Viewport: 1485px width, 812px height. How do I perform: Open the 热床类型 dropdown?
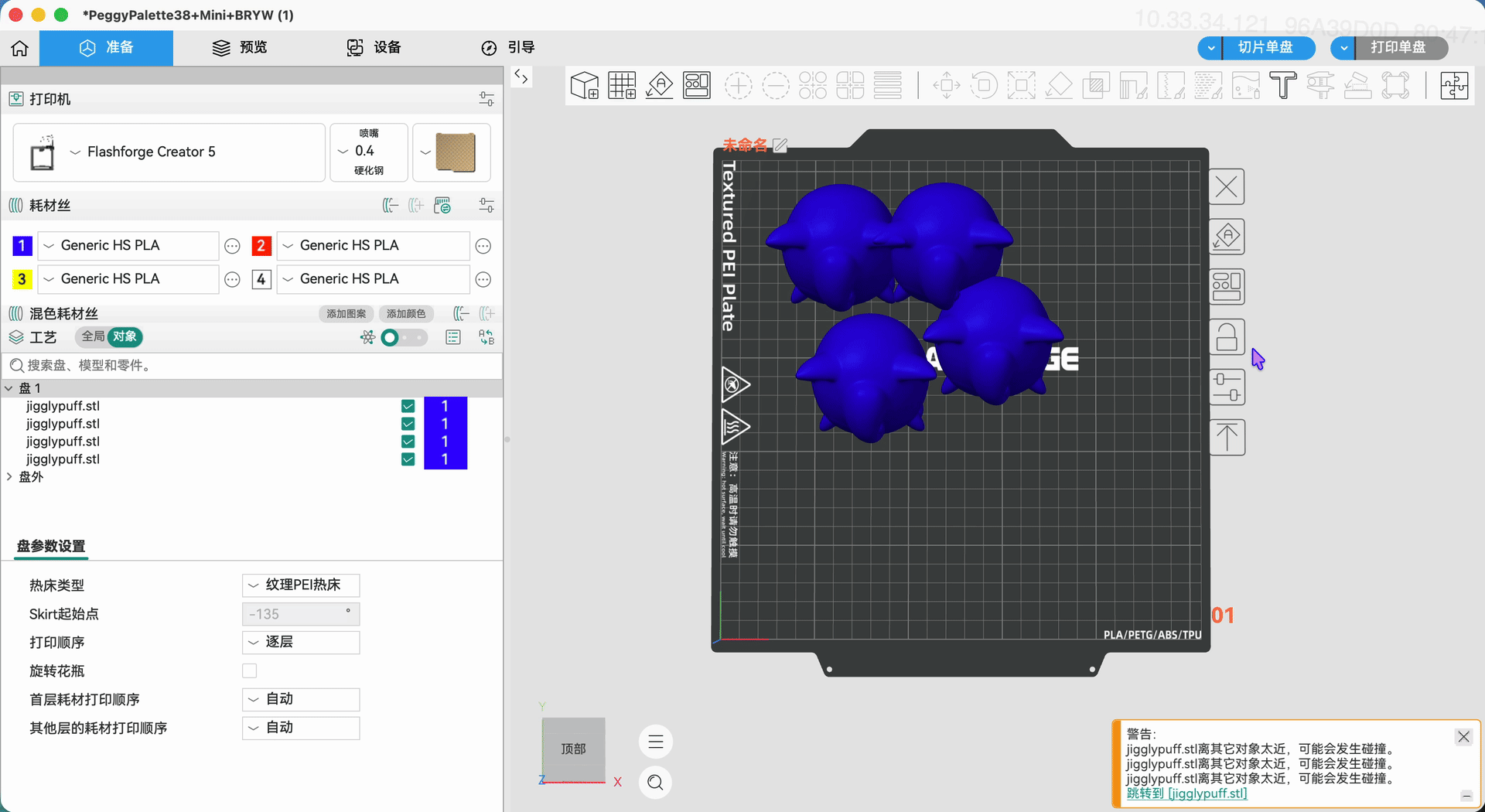(x=301, y=585)
